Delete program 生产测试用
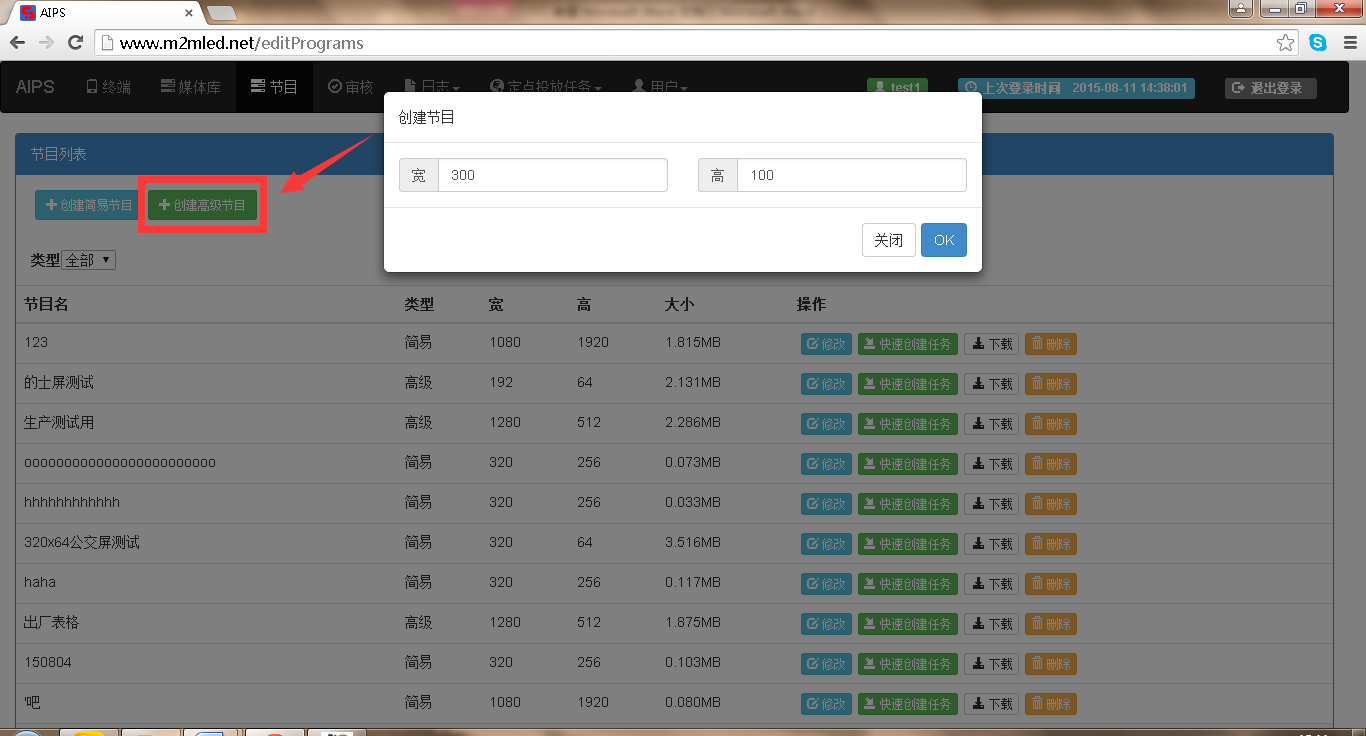The image size is (1366, 736). pyautogui.click(x=1050, y=424)
